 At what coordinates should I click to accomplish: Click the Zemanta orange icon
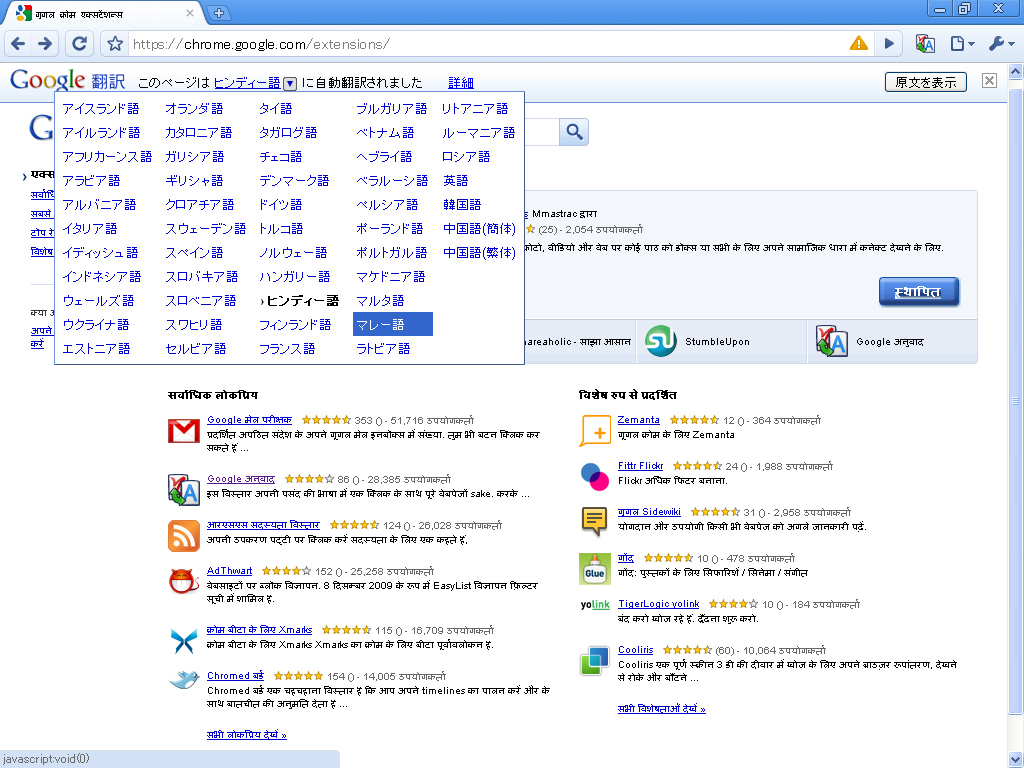(594, 431)
